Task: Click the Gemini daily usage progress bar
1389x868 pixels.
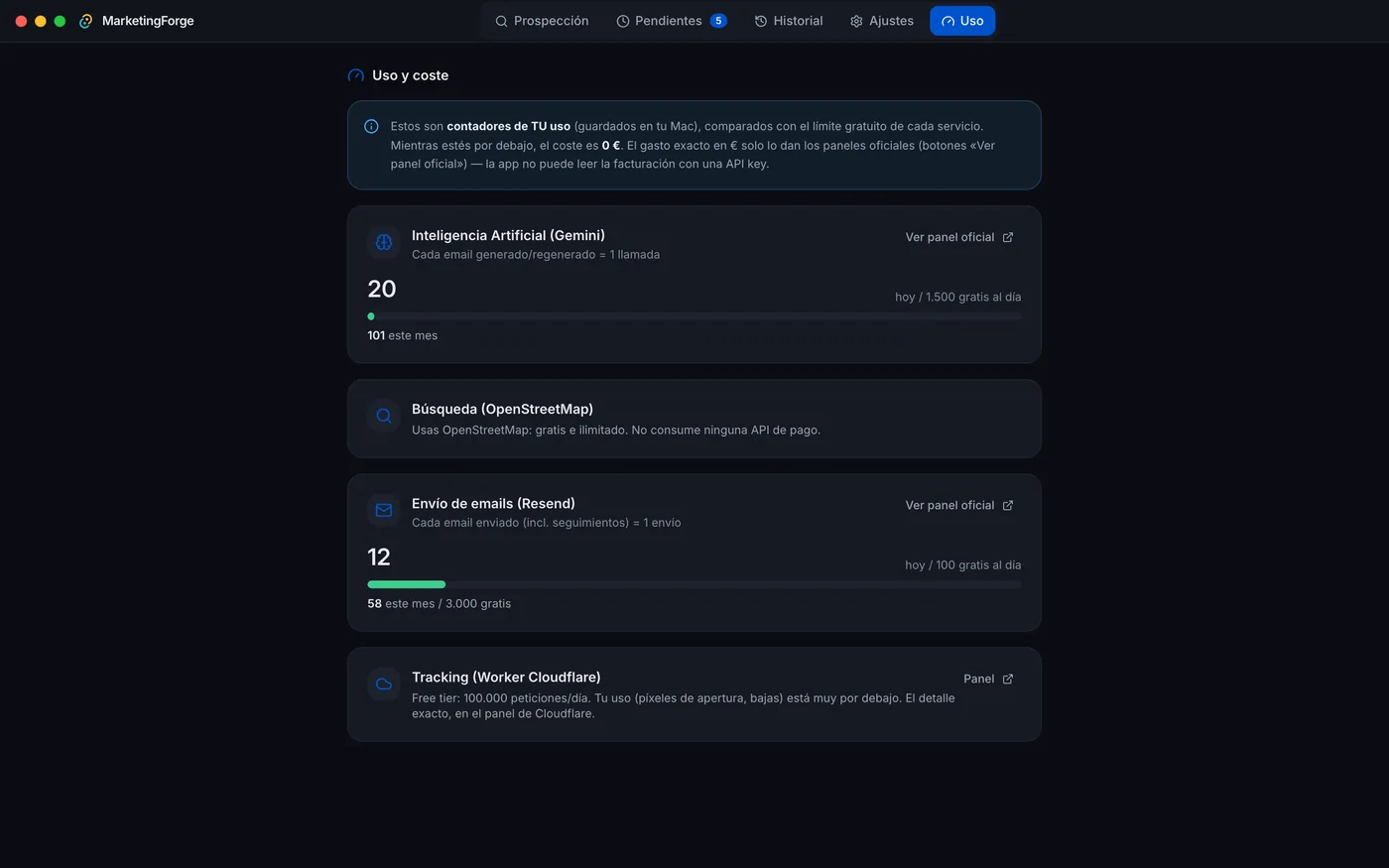Action: 694,316
